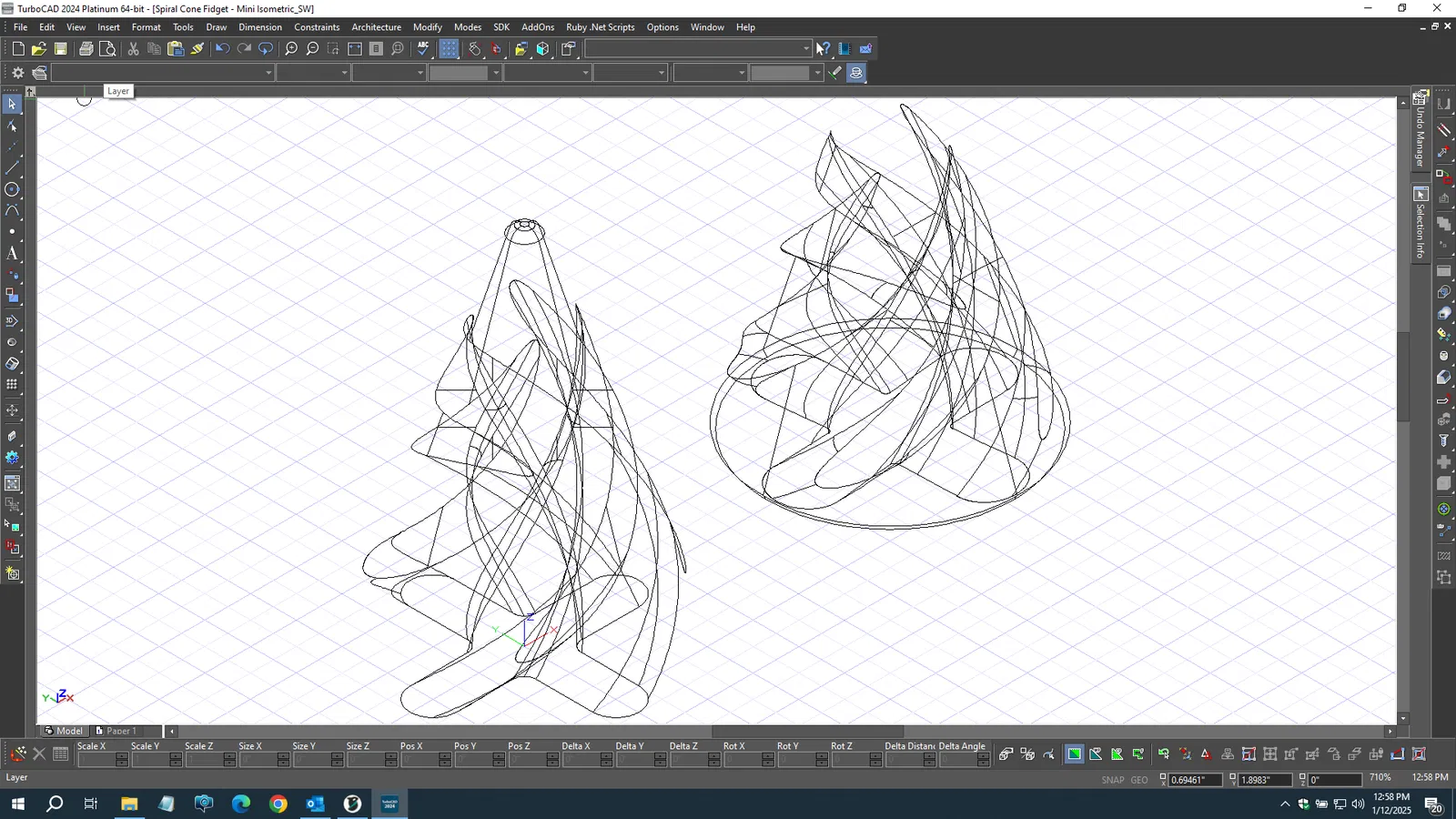Click the Spell Check ABC icon
1456x819 pixels.
pyautogui.click(x=423, y=49)
